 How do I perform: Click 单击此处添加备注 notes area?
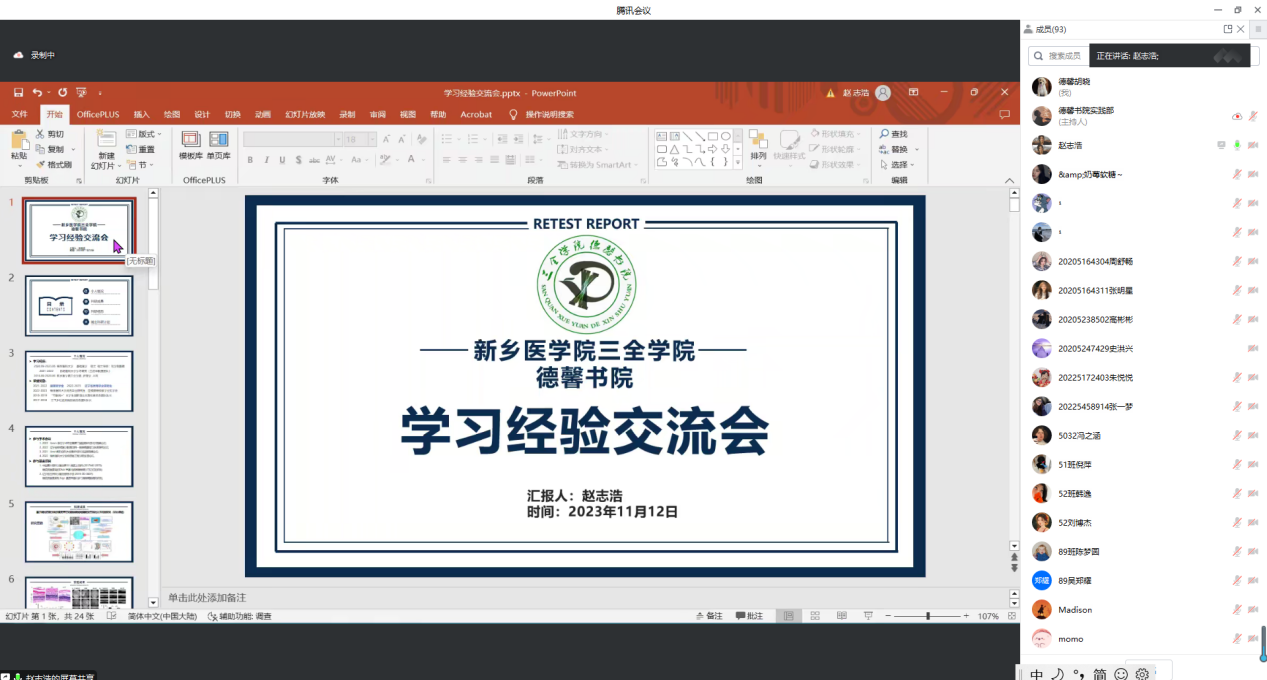[580, 596]
